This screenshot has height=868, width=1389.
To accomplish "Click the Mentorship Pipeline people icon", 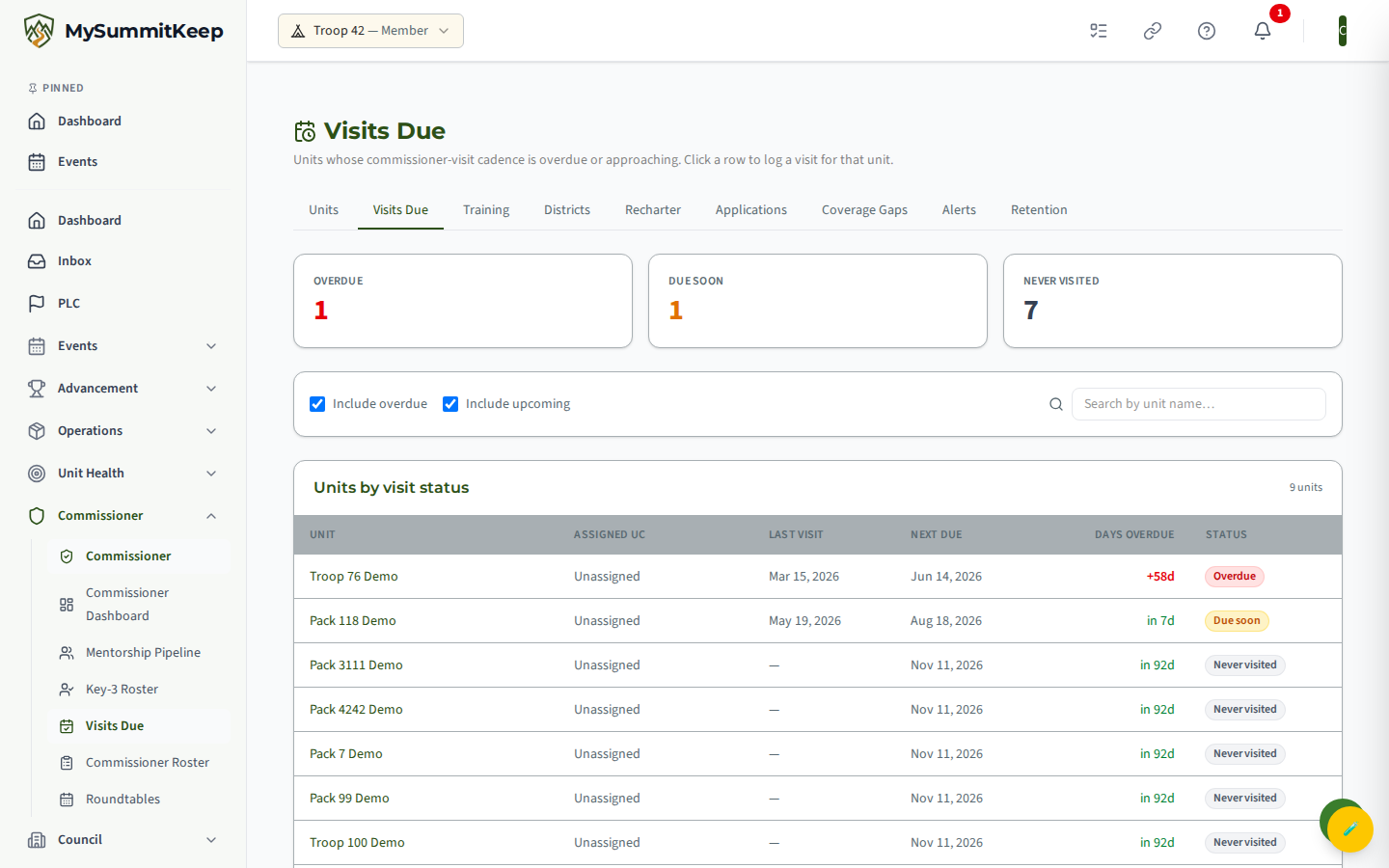I will coord(67,653).
